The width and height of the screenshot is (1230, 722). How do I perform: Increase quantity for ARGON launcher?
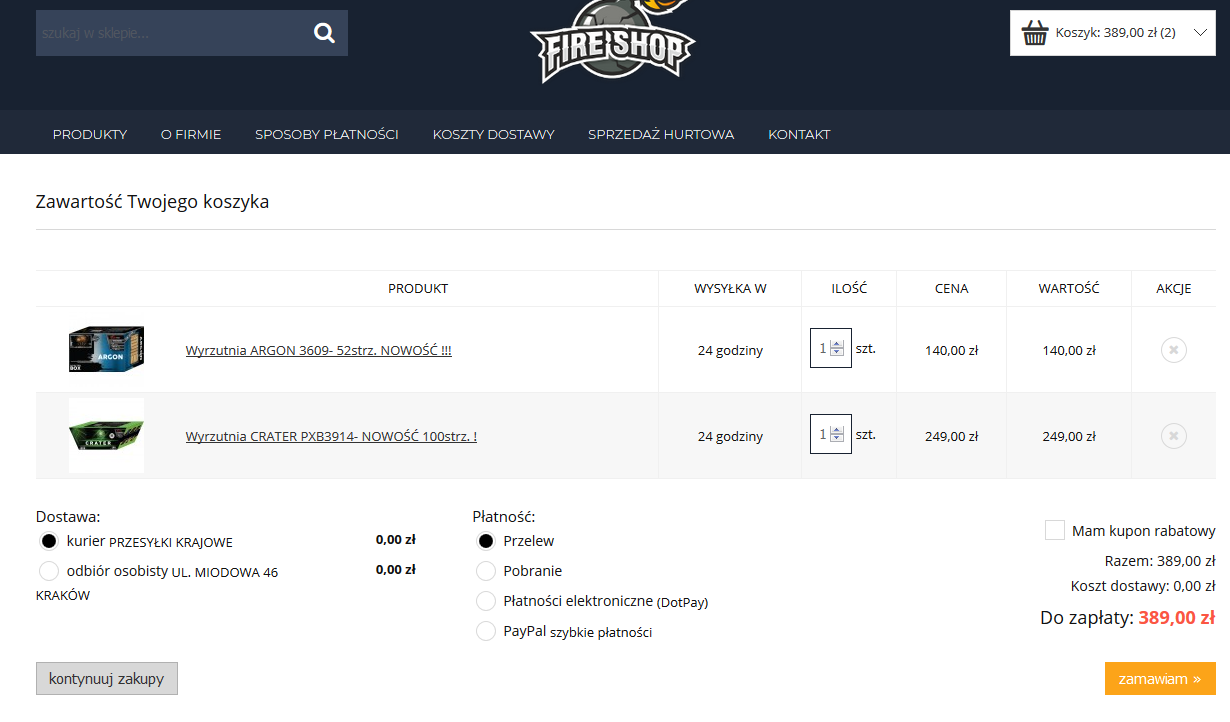point(838,344)
